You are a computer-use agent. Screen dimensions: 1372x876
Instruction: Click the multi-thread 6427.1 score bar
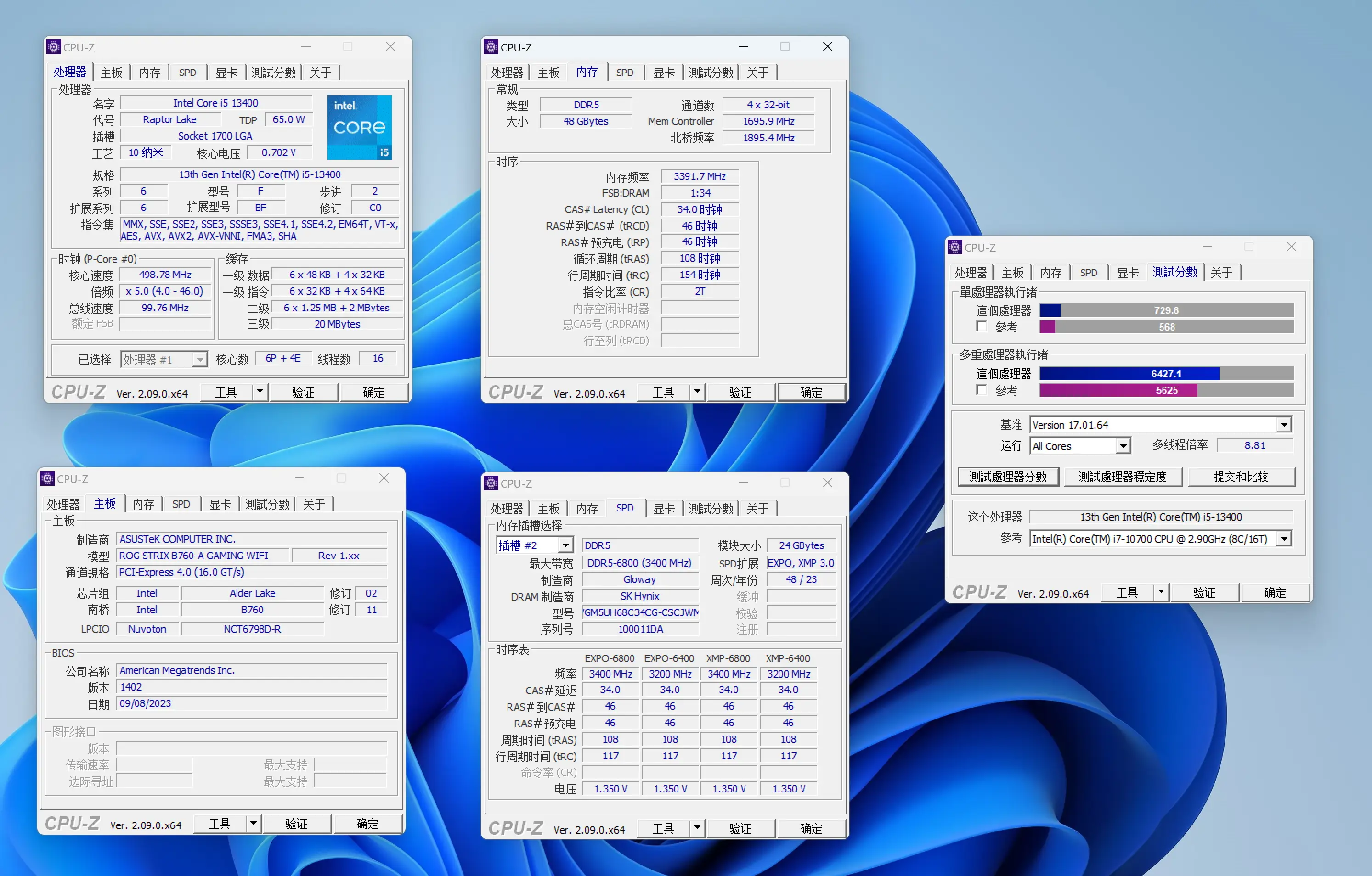coord(1166,374)
